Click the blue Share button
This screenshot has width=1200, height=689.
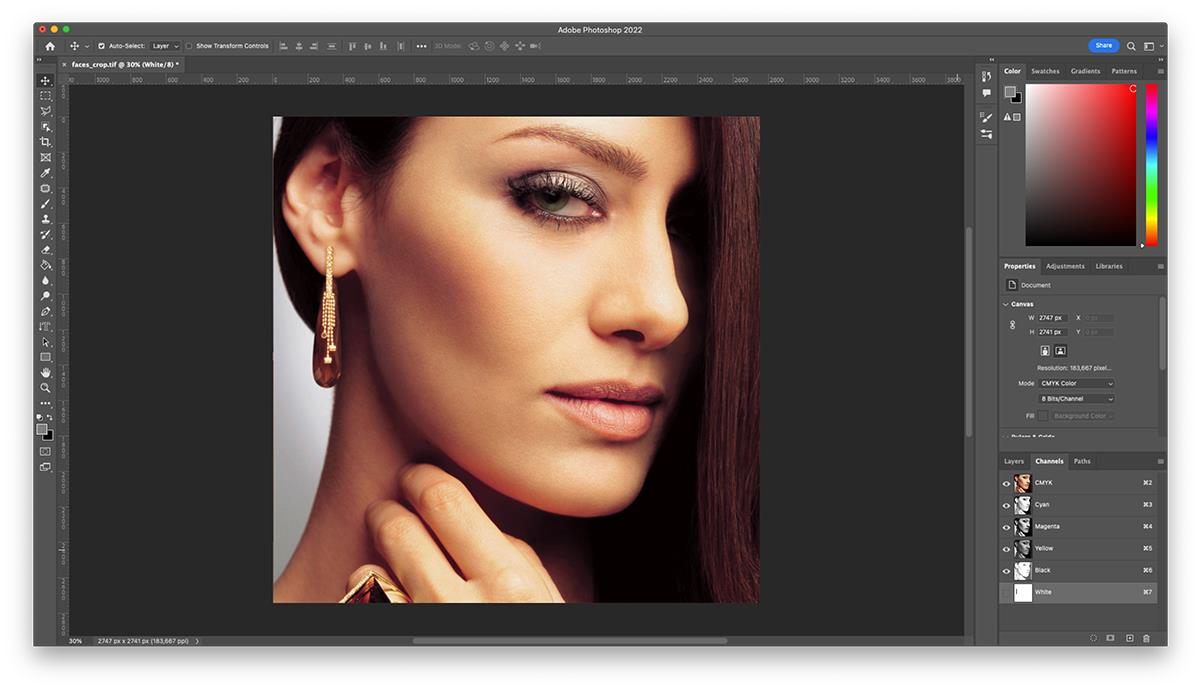(1103, 46)
